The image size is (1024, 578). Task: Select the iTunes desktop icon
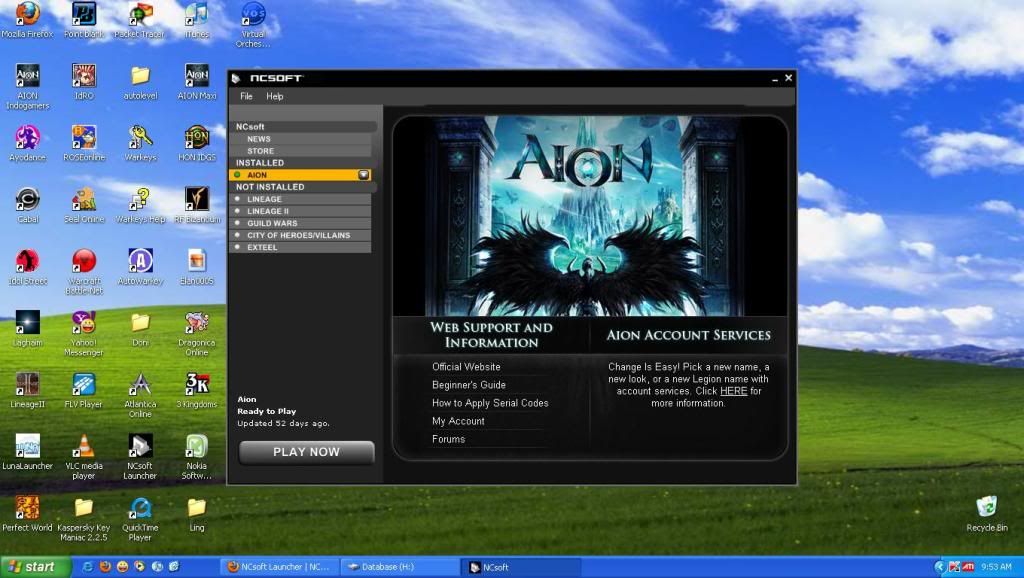point(197,20)
